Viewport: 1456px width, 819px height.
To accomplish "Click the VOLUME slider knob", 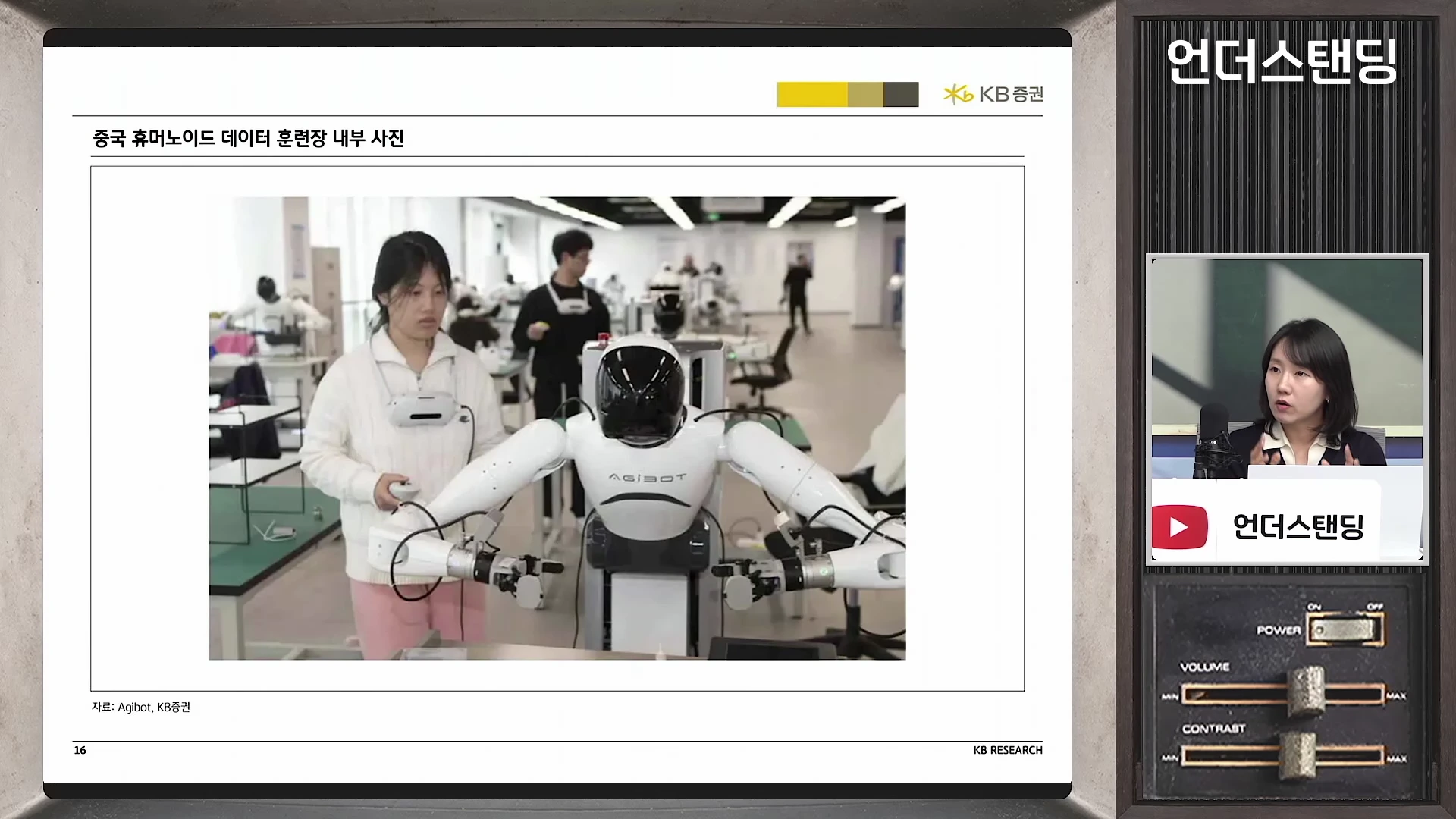I will point(1305,692).
